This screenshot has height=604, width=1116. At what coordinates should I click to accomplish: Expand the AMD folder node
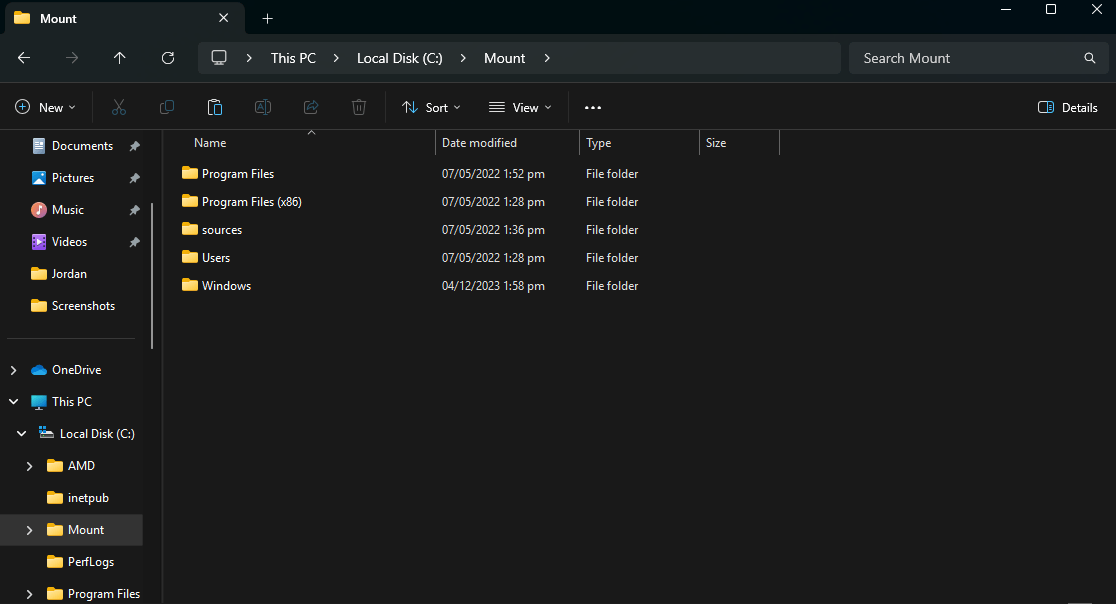[x=29, y=466]
